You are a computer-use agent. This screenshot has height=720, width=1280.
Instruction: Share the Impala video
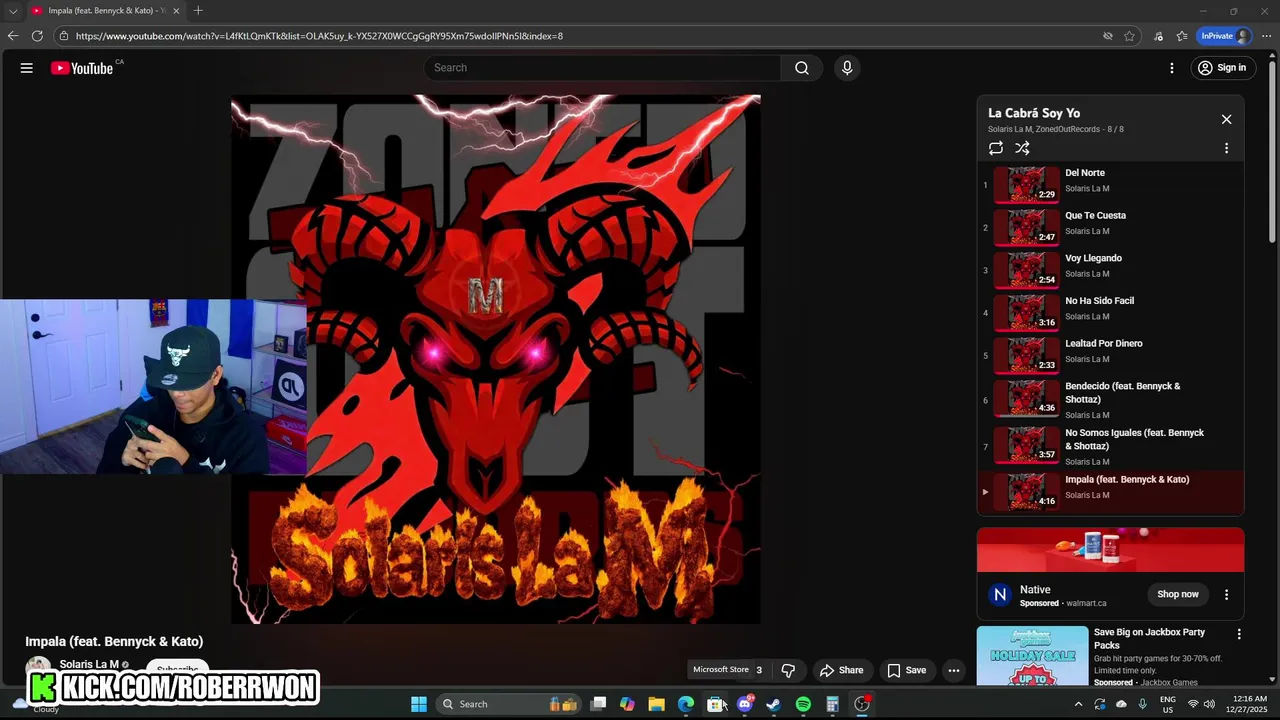[841, 670]
